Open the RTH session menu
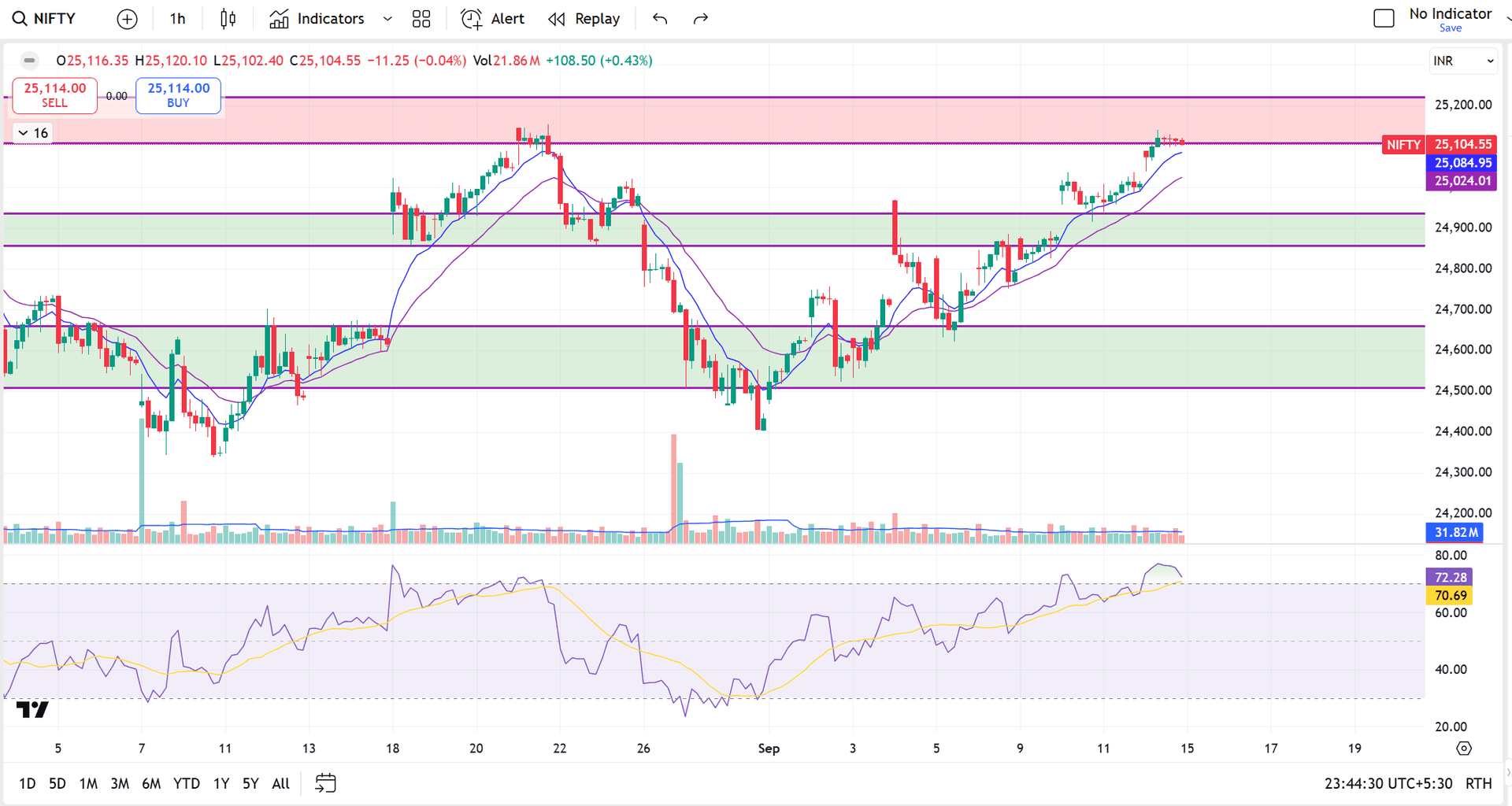This screenshot has width=1512, height=806. point(1479,784)
